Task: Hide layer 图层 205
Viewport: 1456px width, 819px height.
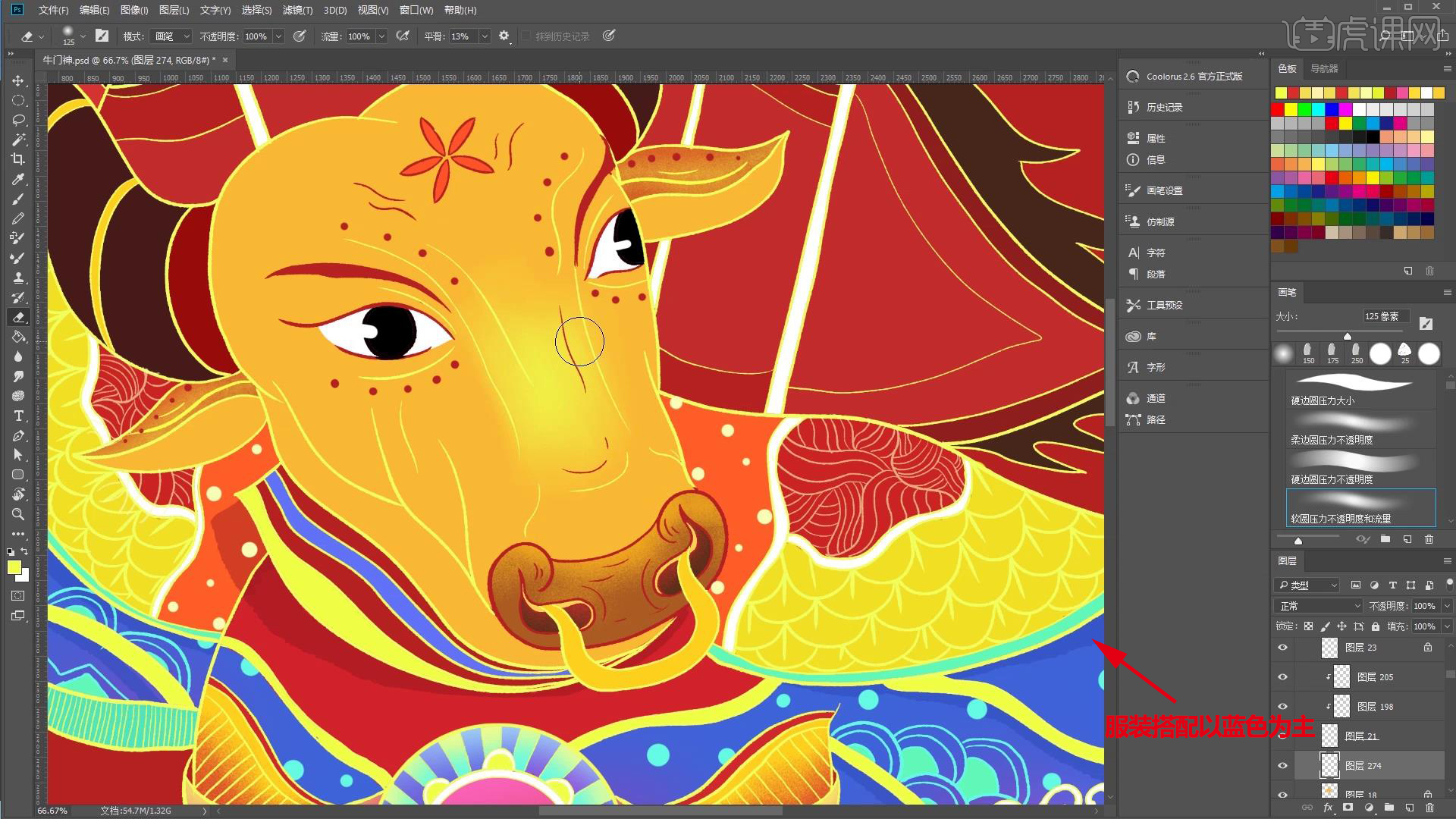Action: click(1282, 677)
